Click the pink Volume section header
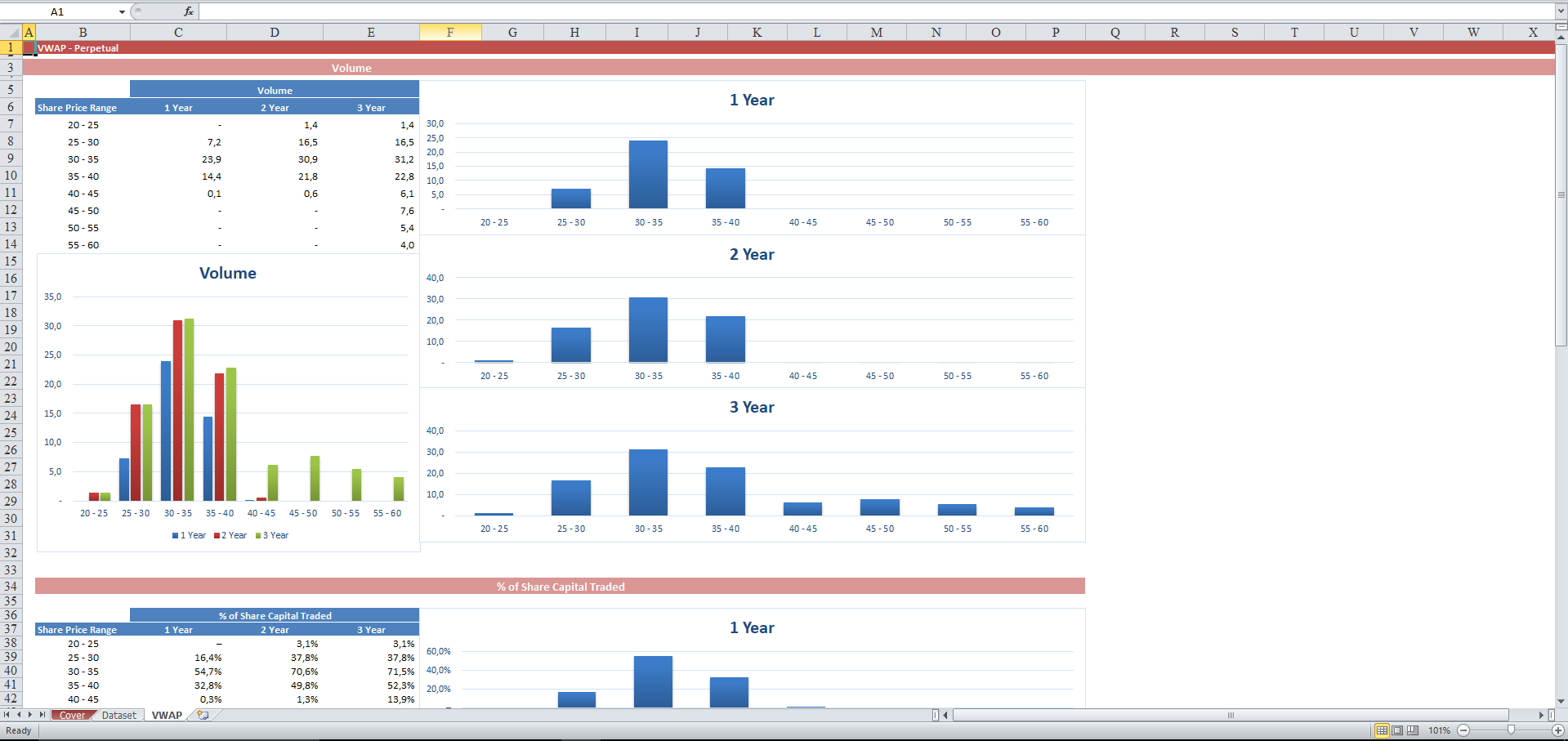This screenshot has width=1568, height=741. pyautogui.click(x=788, y=68)
